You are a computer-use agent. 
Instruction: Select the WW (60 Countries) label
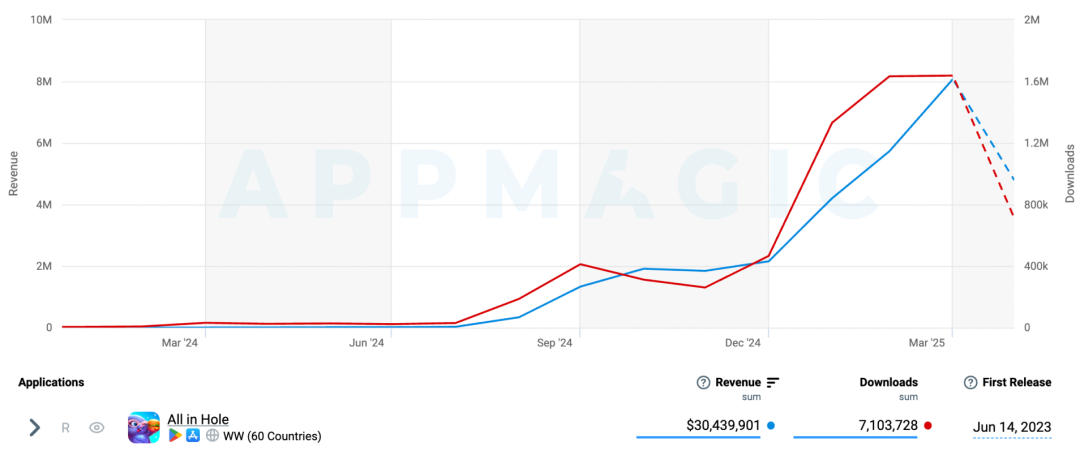click(x=272, y=436)
